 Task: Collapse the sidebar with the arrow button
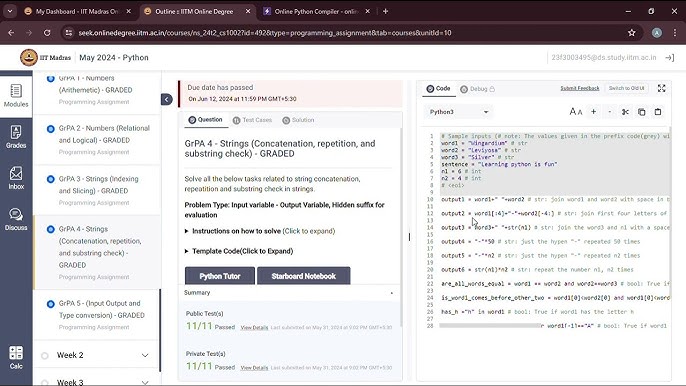[167, 99]
